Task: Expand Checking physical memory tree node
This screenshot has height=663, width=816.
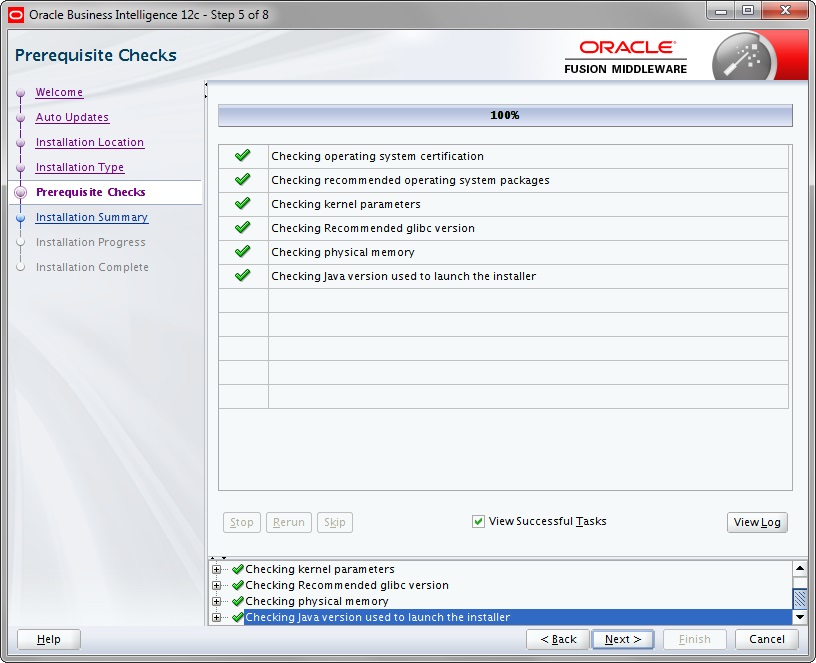Action: (x=216, y=602)
